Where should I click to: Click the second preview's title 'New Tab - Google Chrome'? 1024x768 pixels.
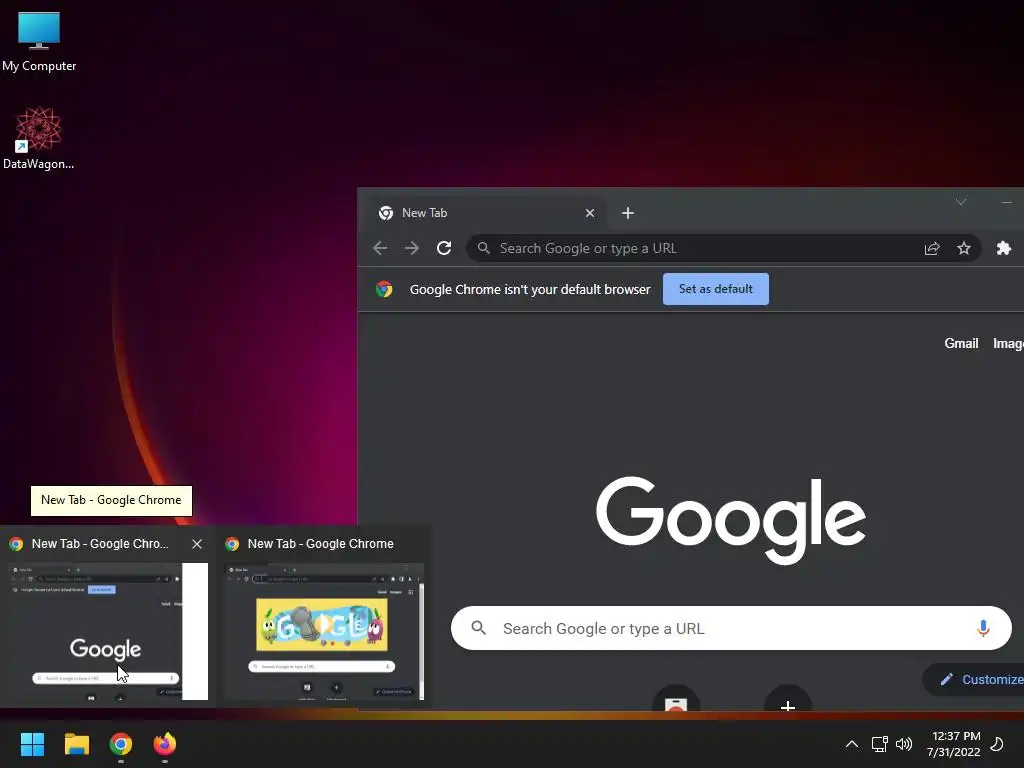click(321, 544)
